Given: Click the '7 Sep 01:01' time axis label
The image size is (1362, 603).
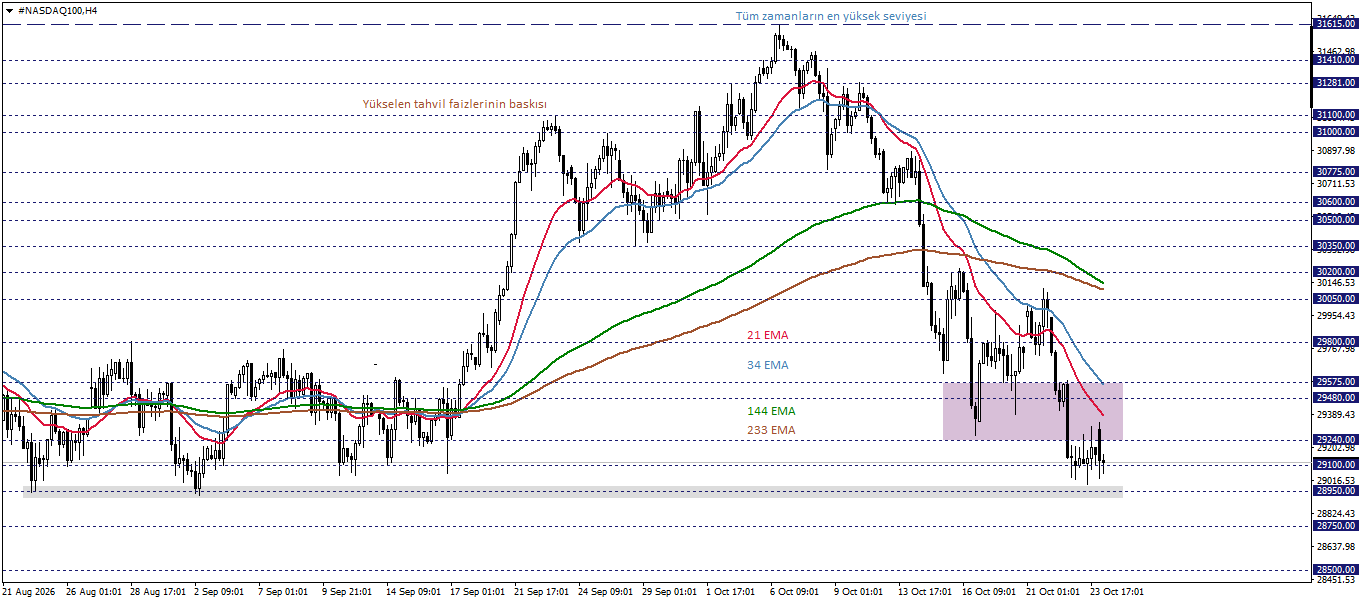Looking at the screenshot, I should [284, 592].
